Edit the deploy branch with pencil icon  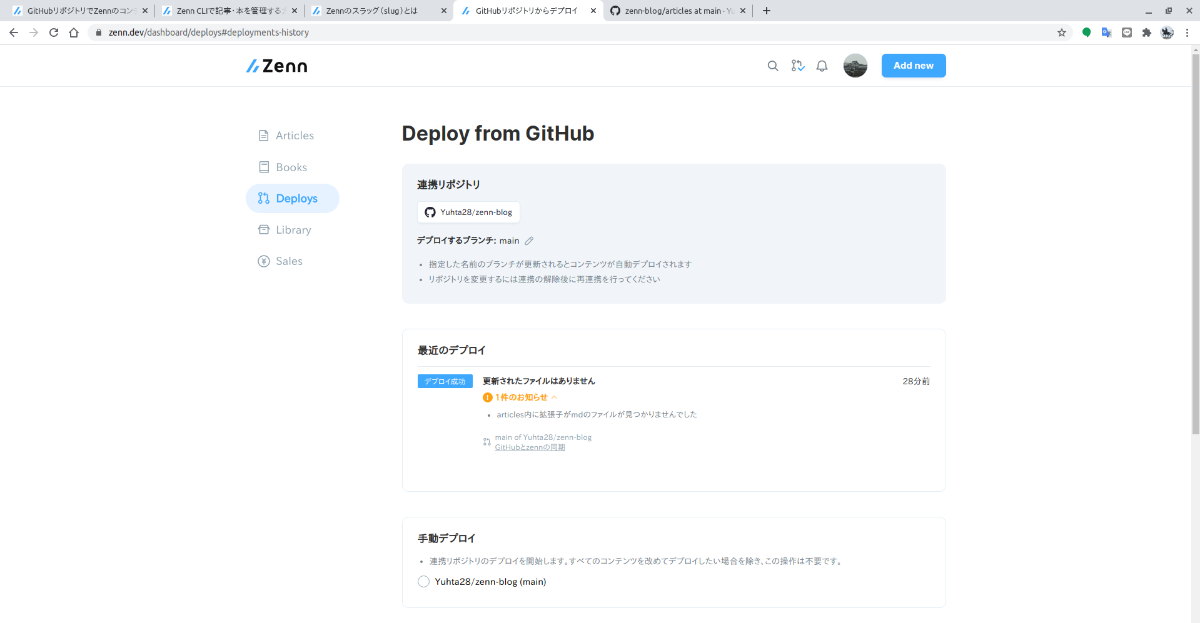point(529,240)
